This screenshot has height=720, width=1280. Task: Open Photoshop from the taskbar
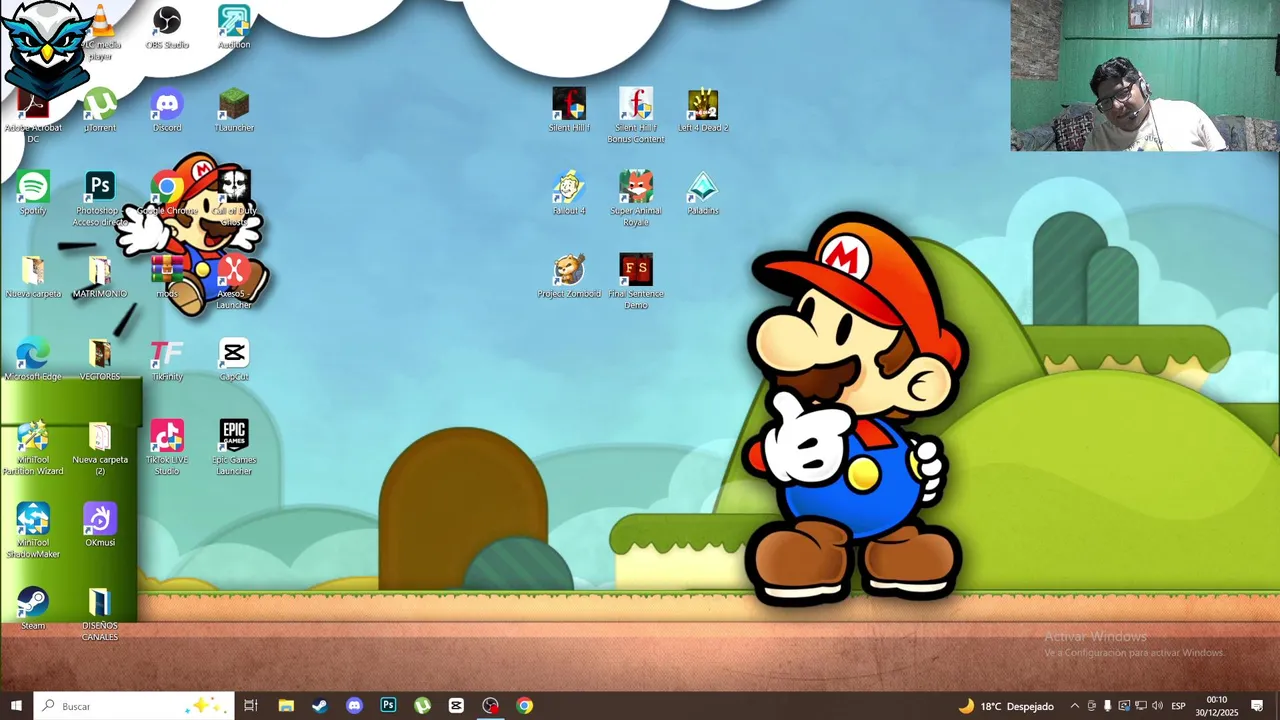(388, 706)
